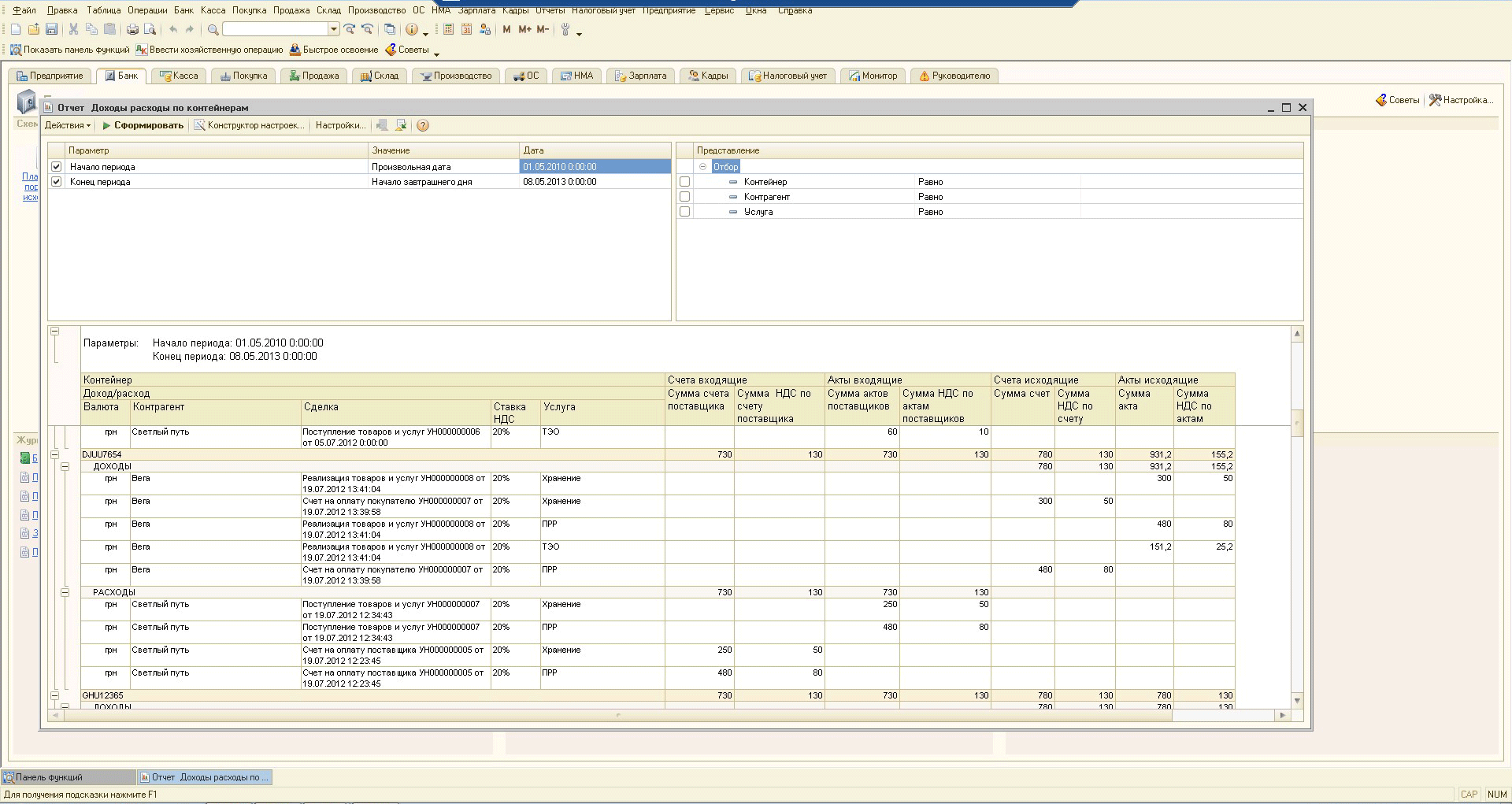This screenshot has width=1512, height=804.
Task: Switch to the Касса tab
Action: point(179,76)
